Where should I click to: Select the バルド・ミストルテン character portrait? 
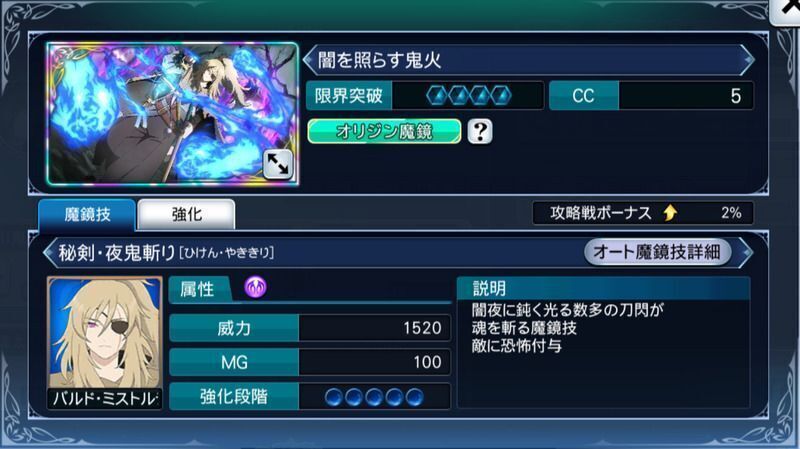[105, 342]
